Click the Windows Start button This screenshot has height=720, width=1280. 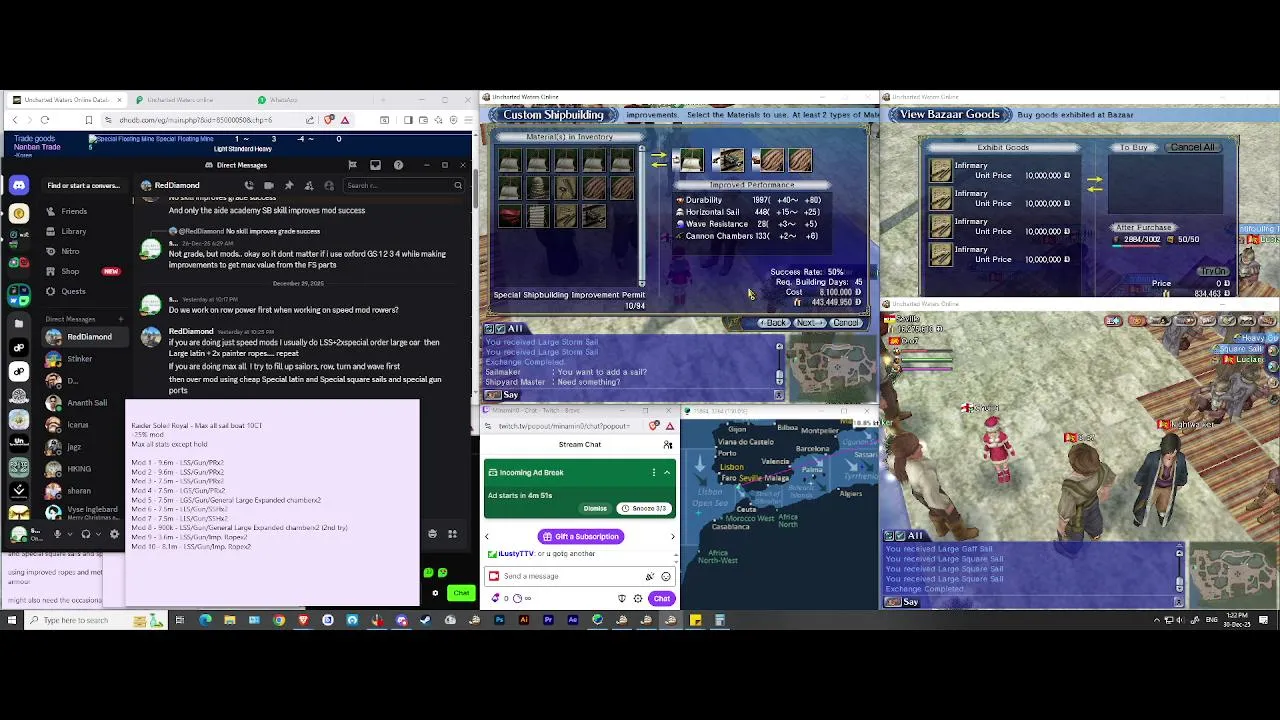tap(12, 620)
